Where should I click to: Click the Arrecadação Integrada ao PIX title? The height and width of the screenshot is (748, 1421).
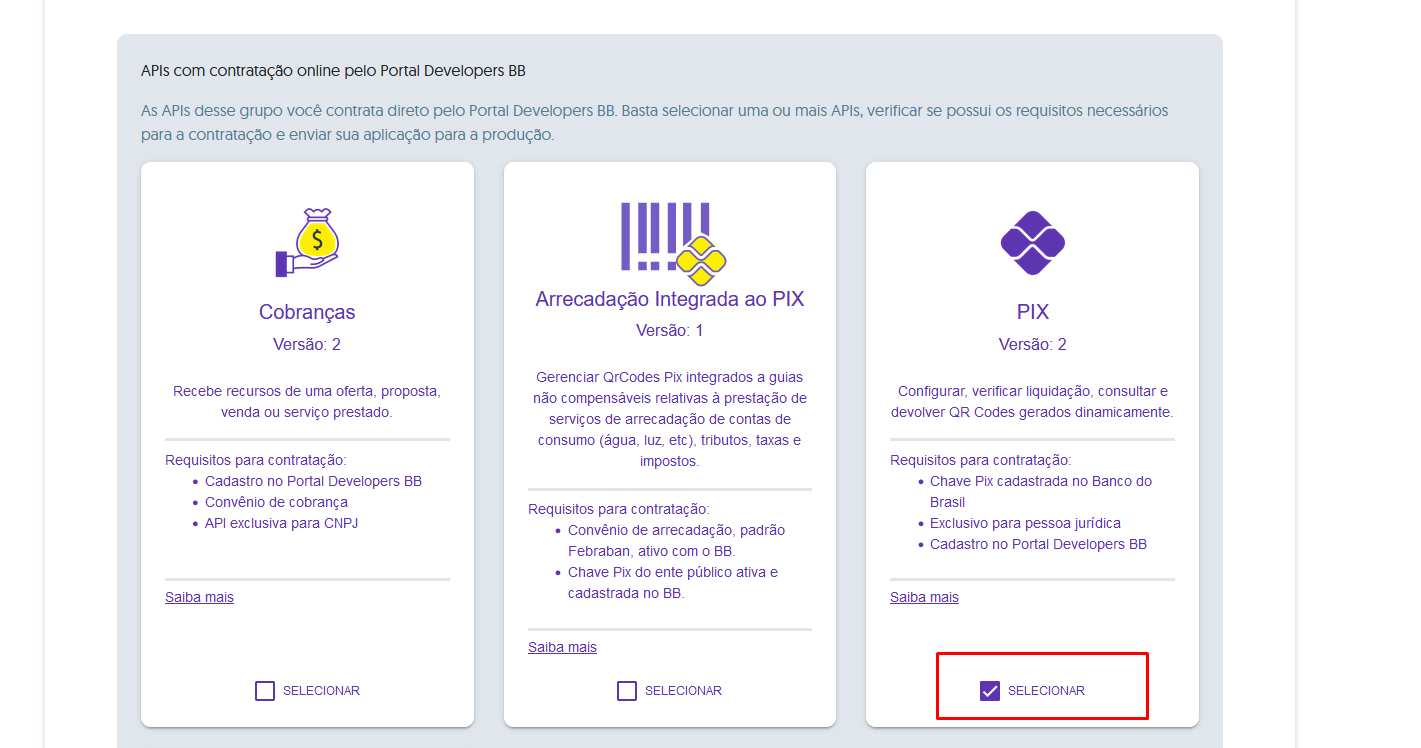coord(669,299)
